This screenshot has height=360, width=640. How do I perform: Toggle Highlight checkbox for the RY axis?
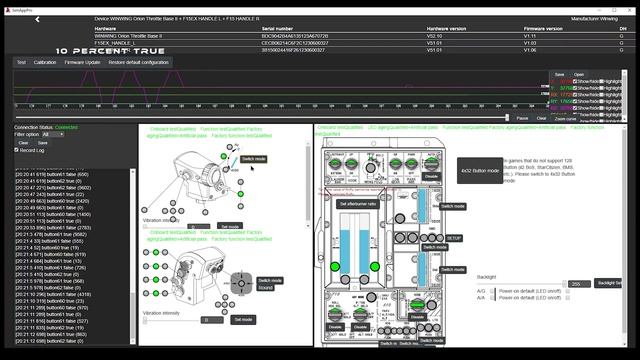coord(601,101)
